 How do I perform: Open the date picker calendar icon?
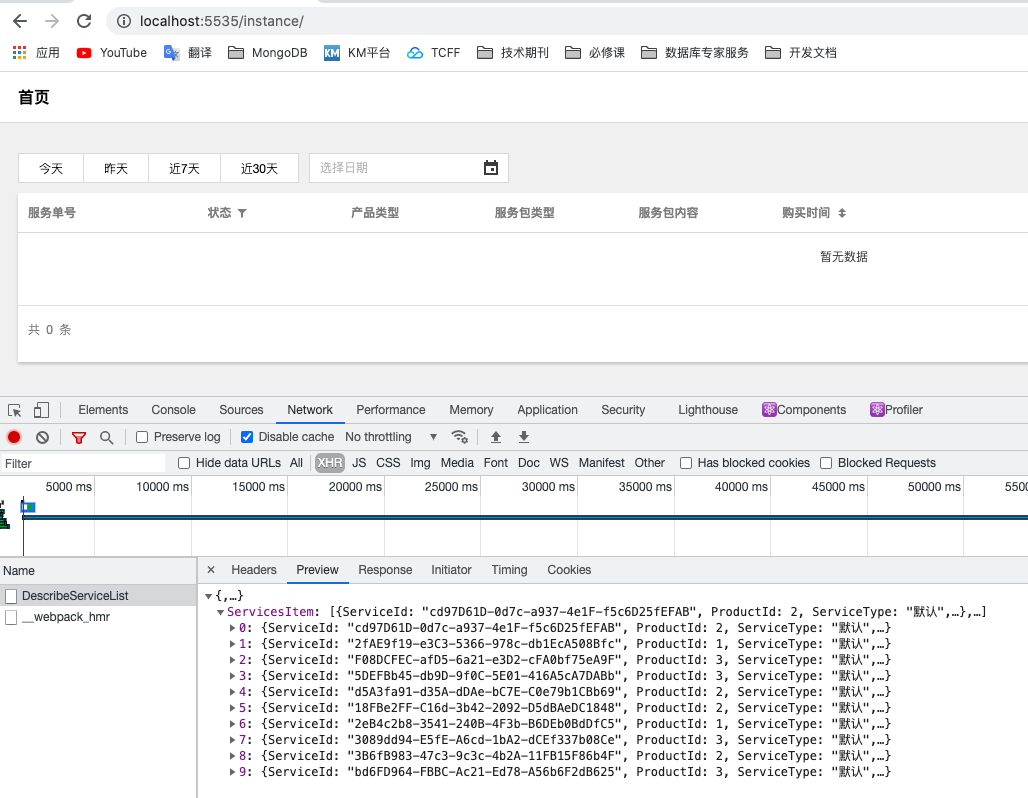(491, 168)
